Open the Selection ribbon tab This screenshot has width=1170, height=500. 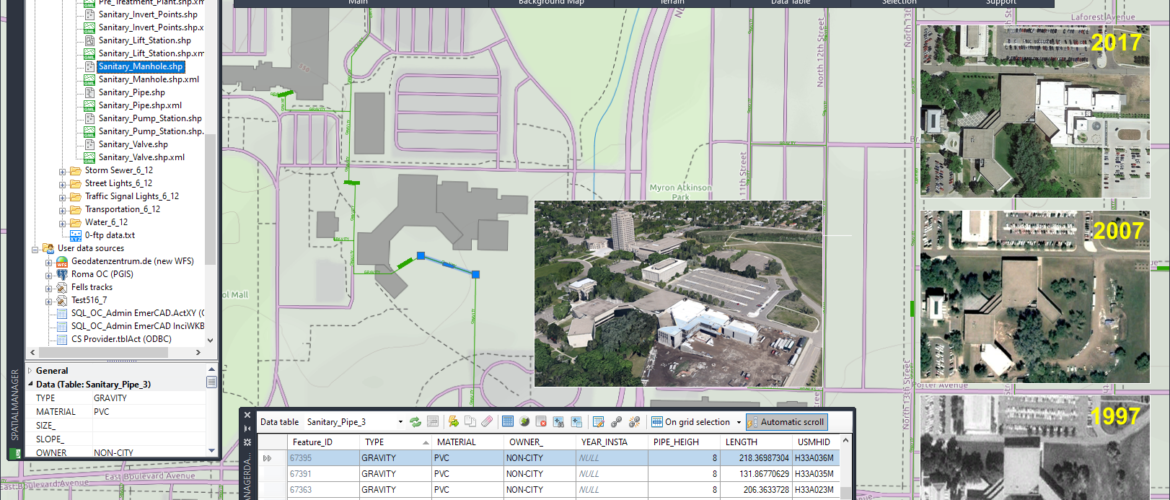[x=898, y=3]
